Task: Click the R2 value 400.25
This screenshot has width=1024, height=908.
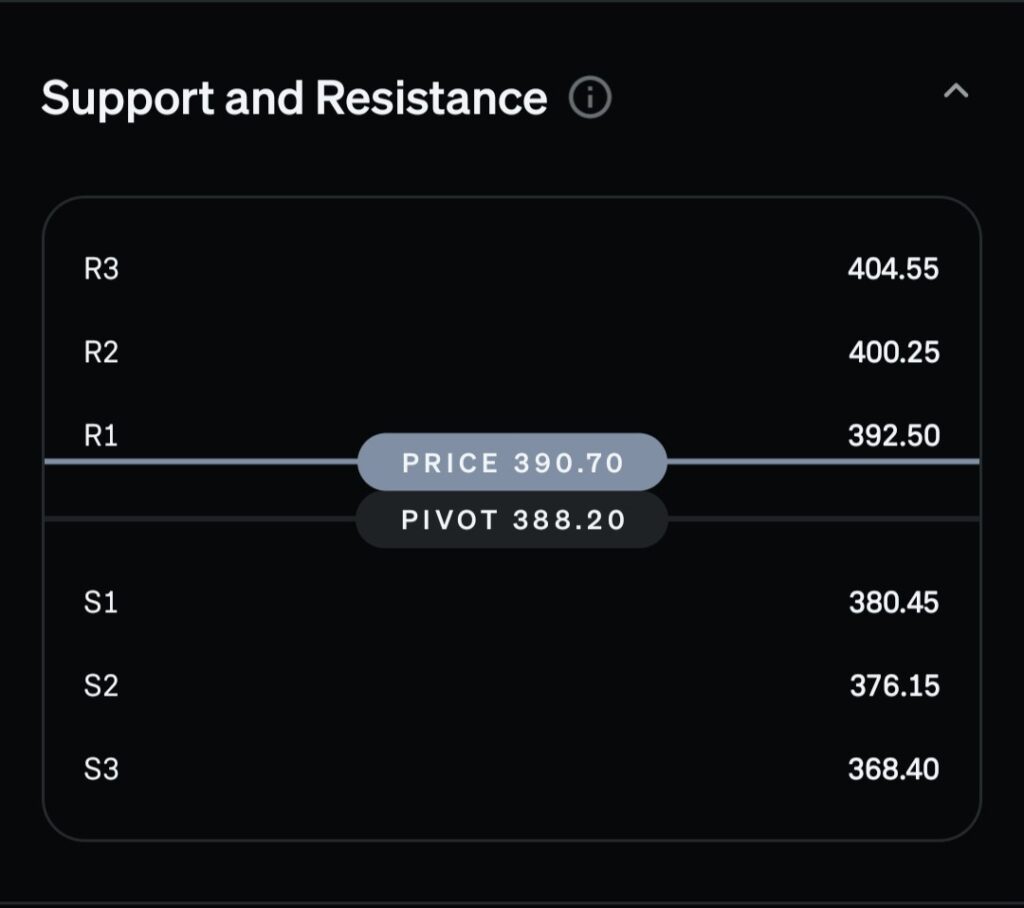Action: coord(893,352)
